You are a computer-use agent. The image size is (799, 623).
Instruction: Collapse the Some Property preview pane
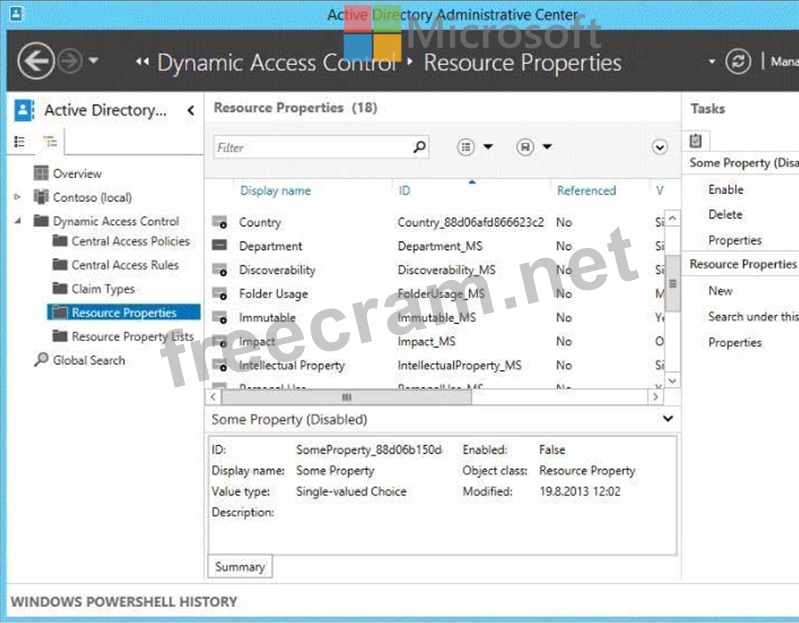tap(668, 419)
